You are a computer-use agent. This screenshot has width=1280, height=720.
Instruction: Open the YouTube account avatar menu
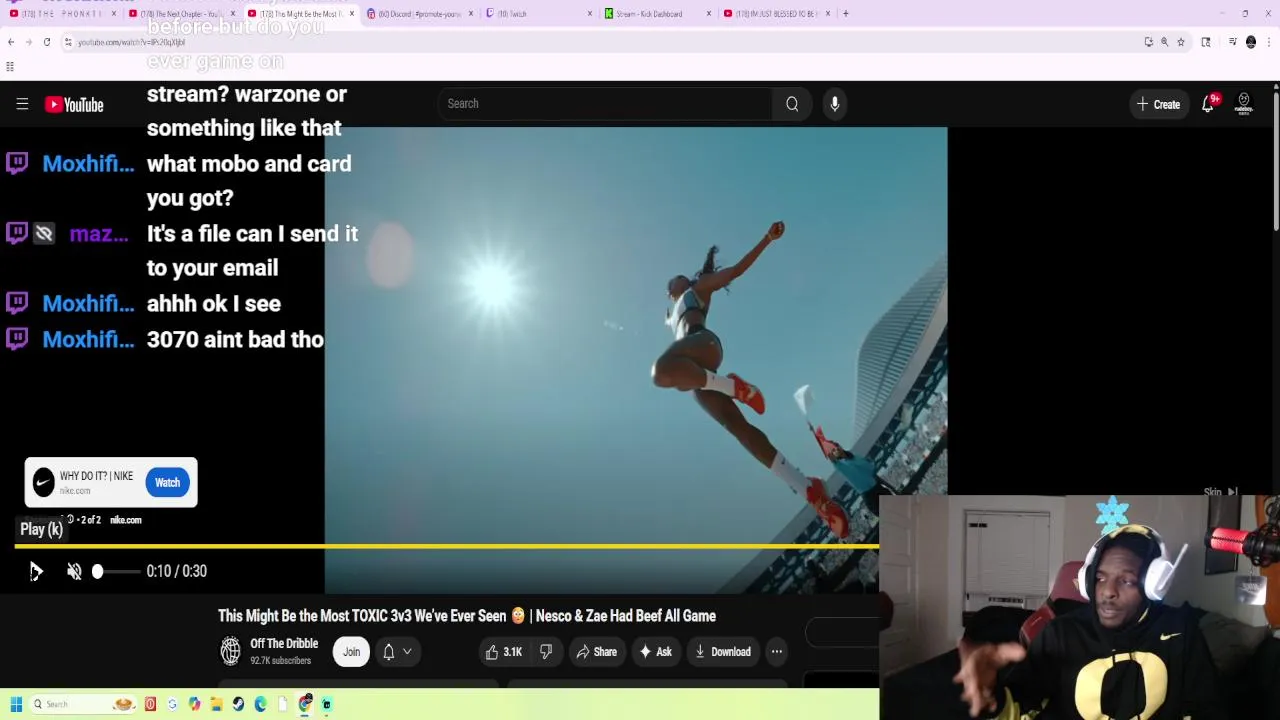pyautogui.click(x=1244, y=104)
